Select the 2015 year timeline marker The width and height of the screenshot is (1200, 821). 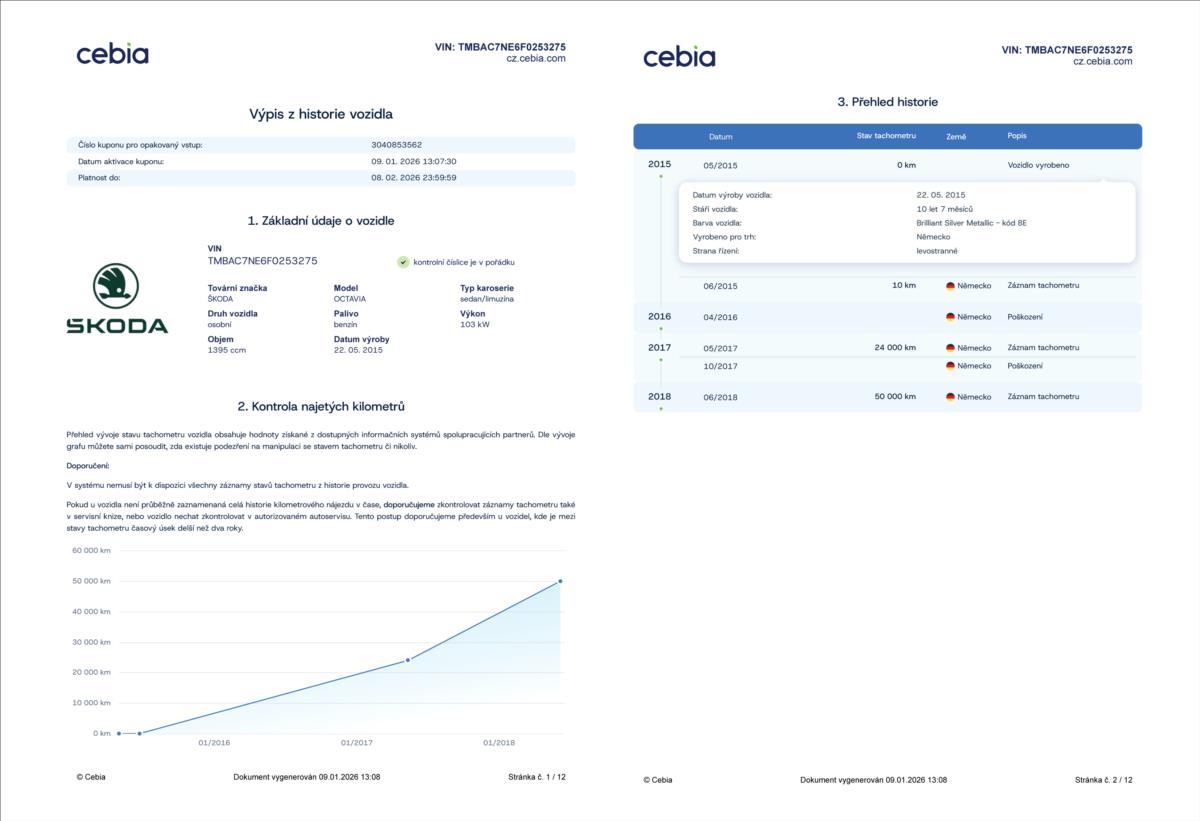tap(659, 164)
